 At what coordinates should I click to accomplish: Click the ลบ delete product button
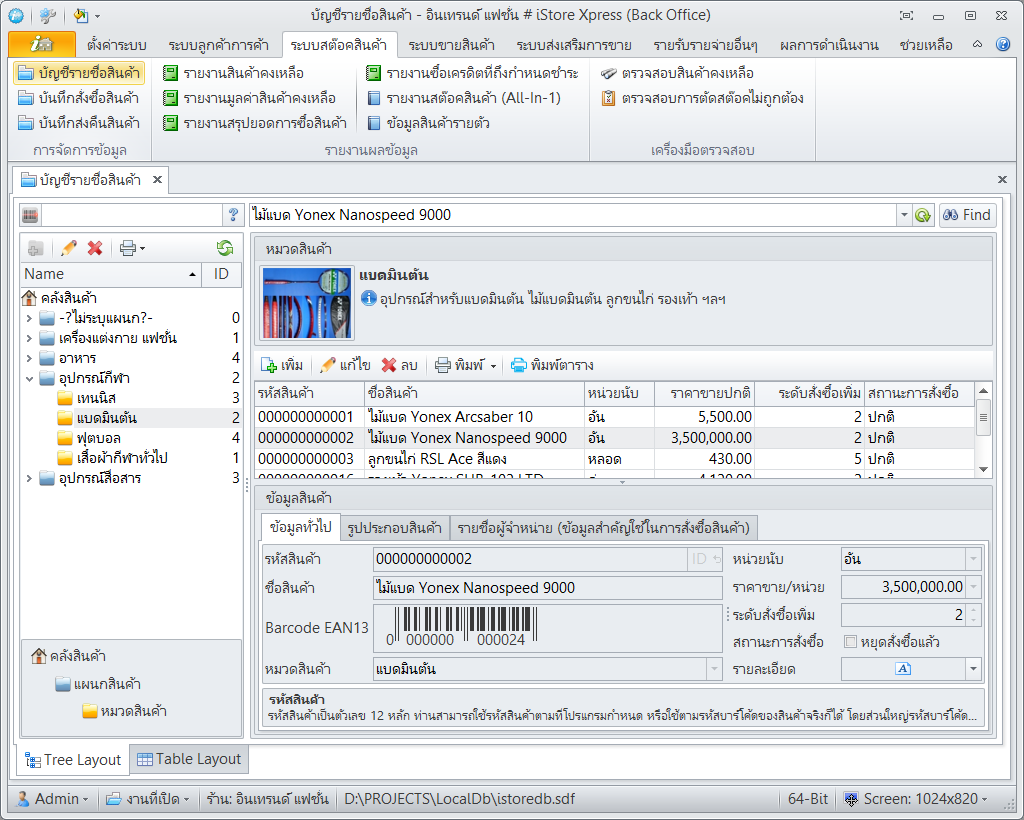pyautogui.click(x=400, y=366)
